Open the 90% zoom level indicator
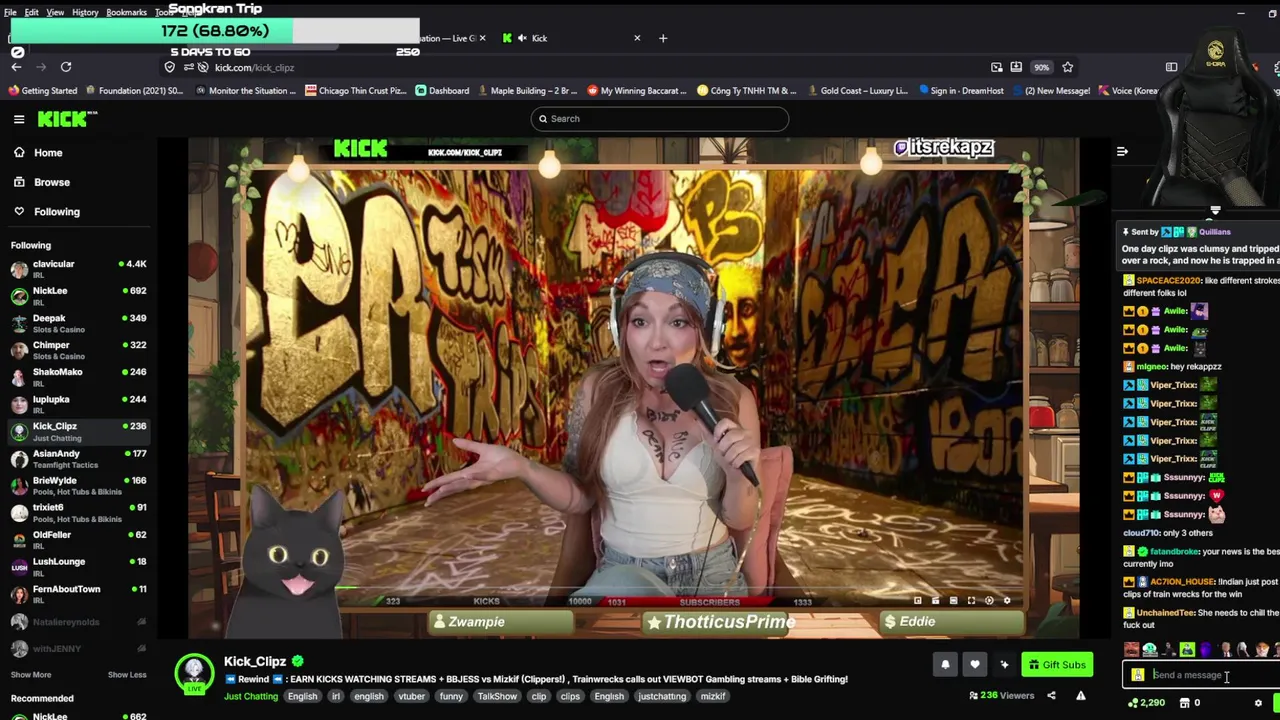The width and height of the screenshot is (1280, 720). 1042,67
